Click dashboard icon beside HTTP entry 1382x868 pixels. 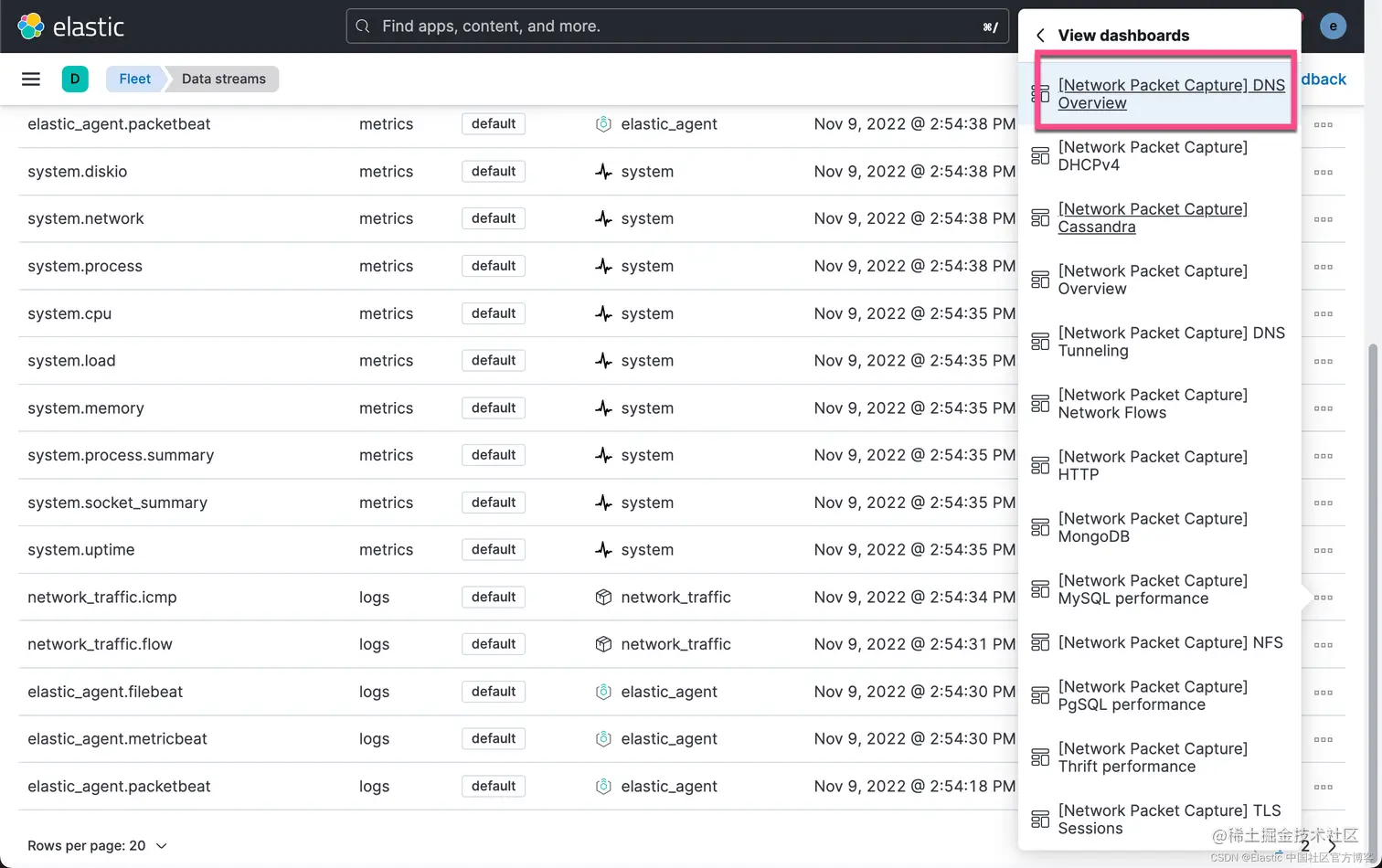1040,466
